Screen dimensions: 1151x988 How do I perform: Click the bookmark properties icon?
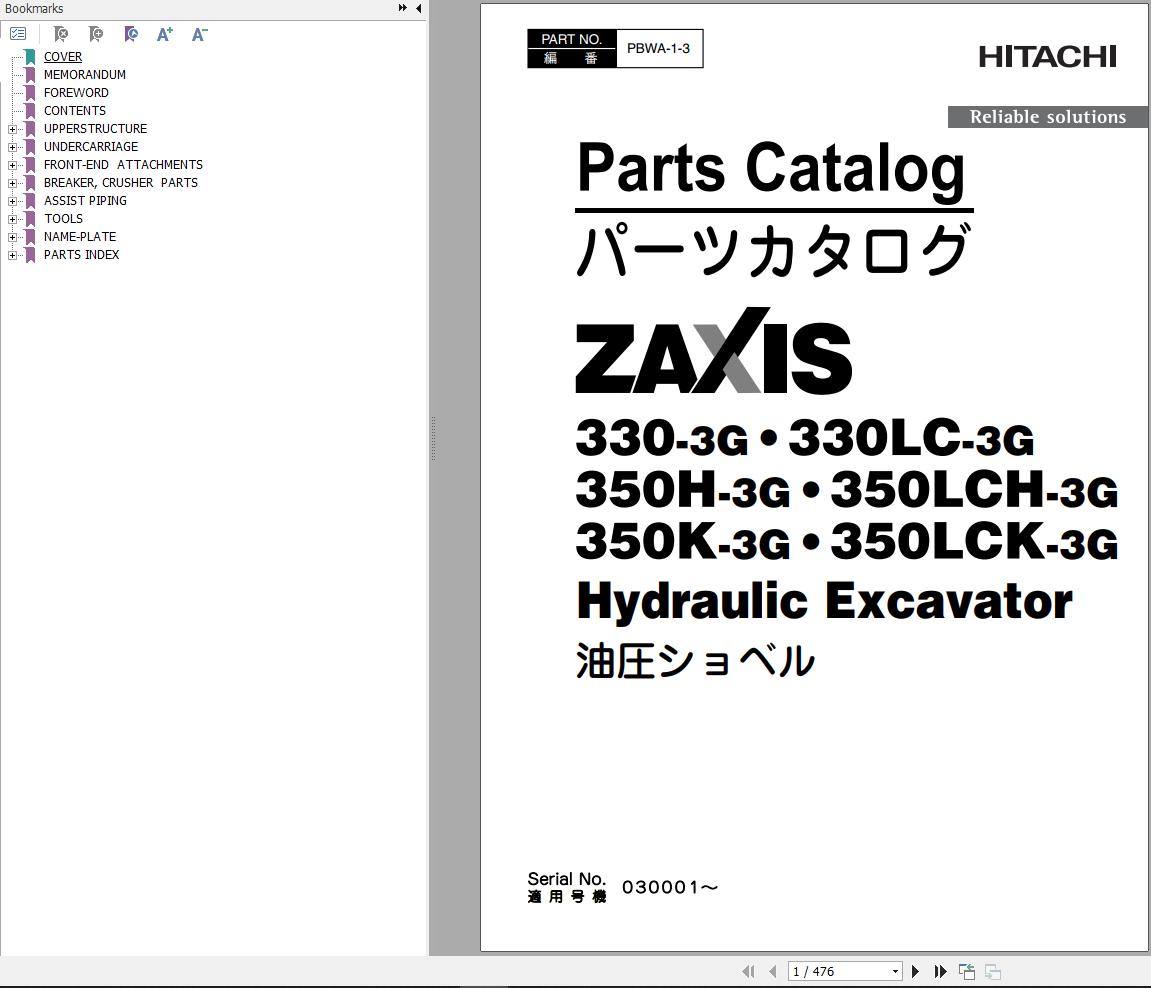[131, 34]
